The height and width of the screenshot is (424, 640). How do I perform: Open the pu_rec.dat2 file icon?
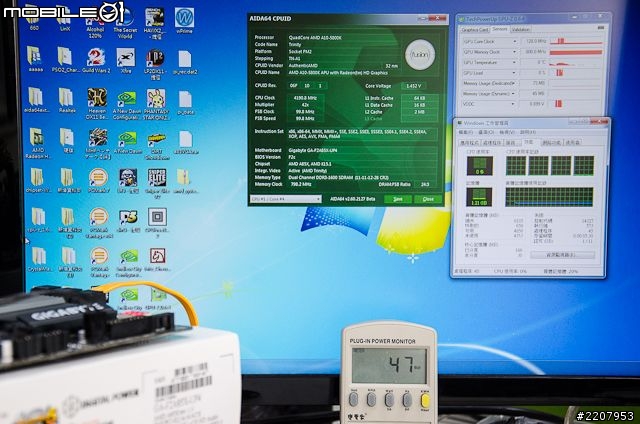pyautogui.click(x=185, y=60)
